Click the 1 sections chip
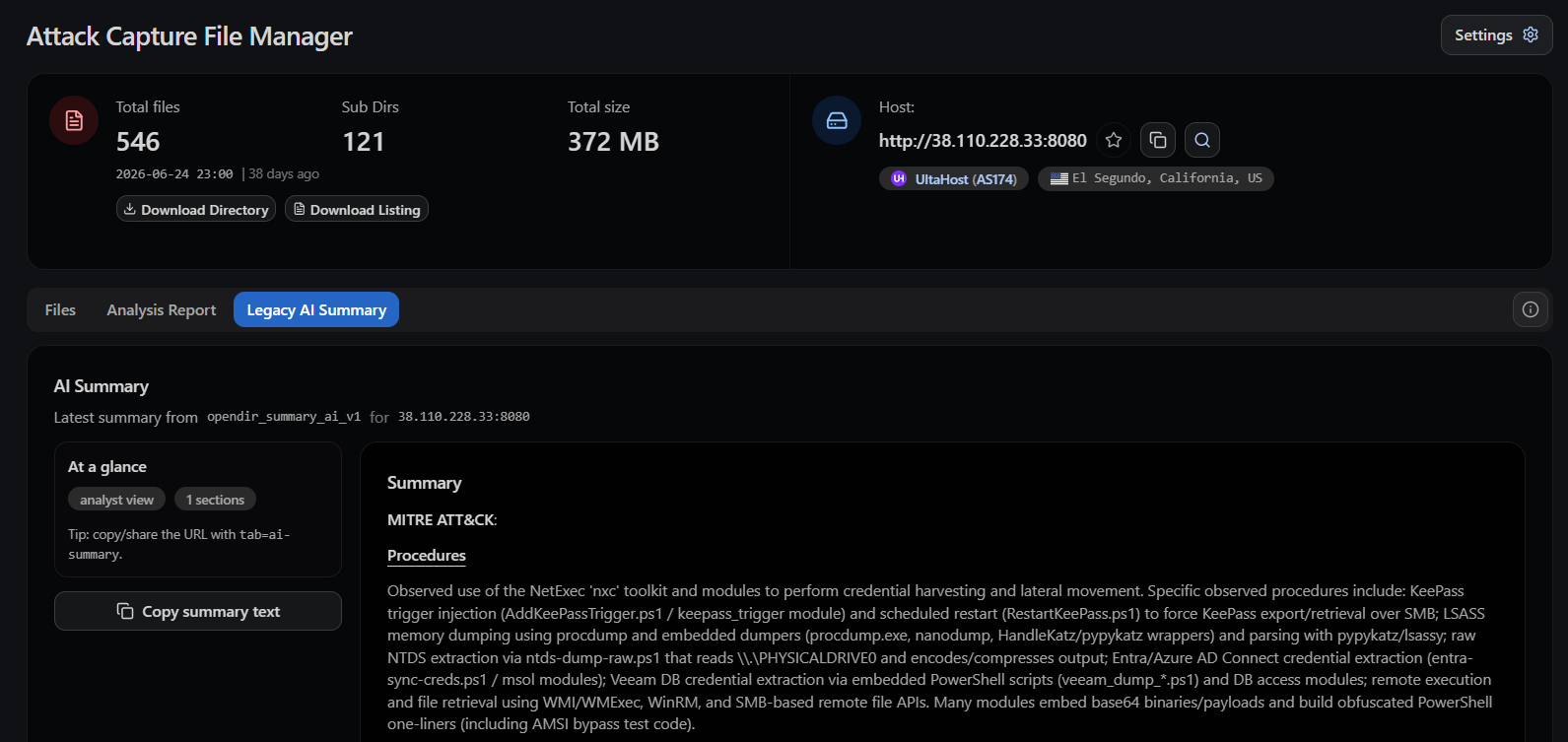This screenshot has height=742, width=1568. coord(215,500)
